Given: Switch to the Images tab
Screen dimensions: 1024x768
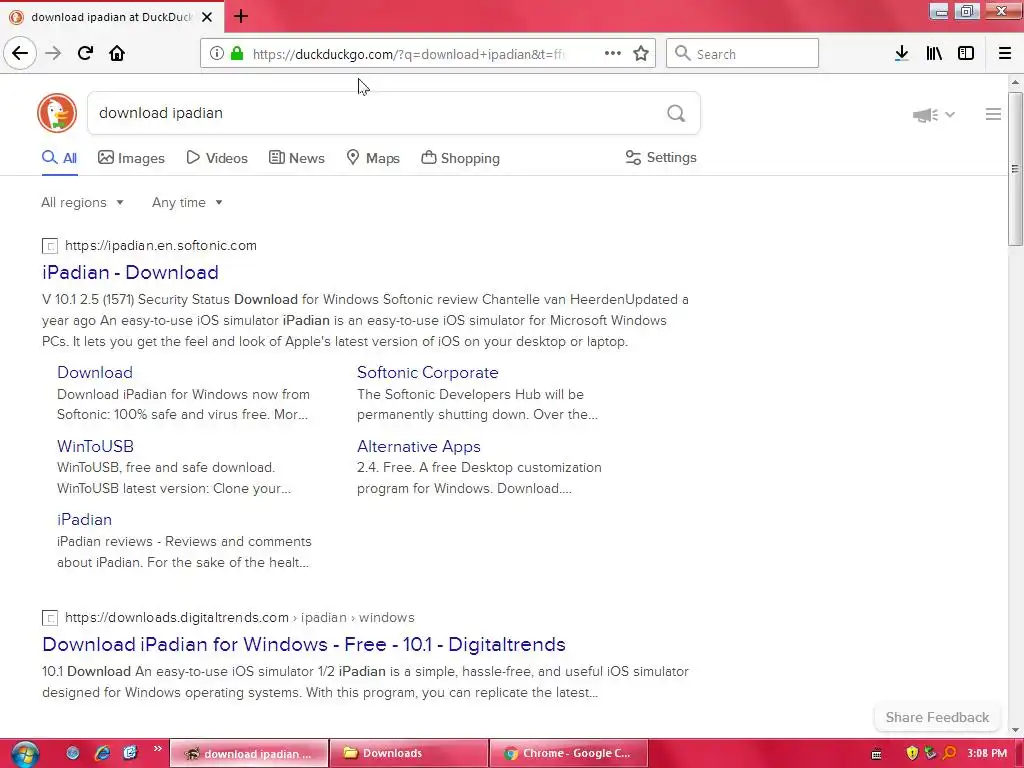Looking at the screenshot, I should click(x=131, y=158).
